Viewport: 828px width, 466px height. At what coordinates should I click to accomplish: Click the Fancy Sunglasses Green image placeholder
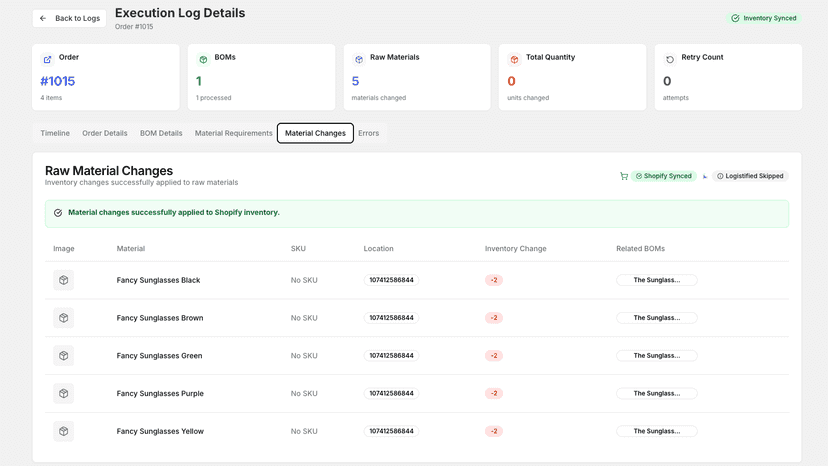(x=63, y=356)
